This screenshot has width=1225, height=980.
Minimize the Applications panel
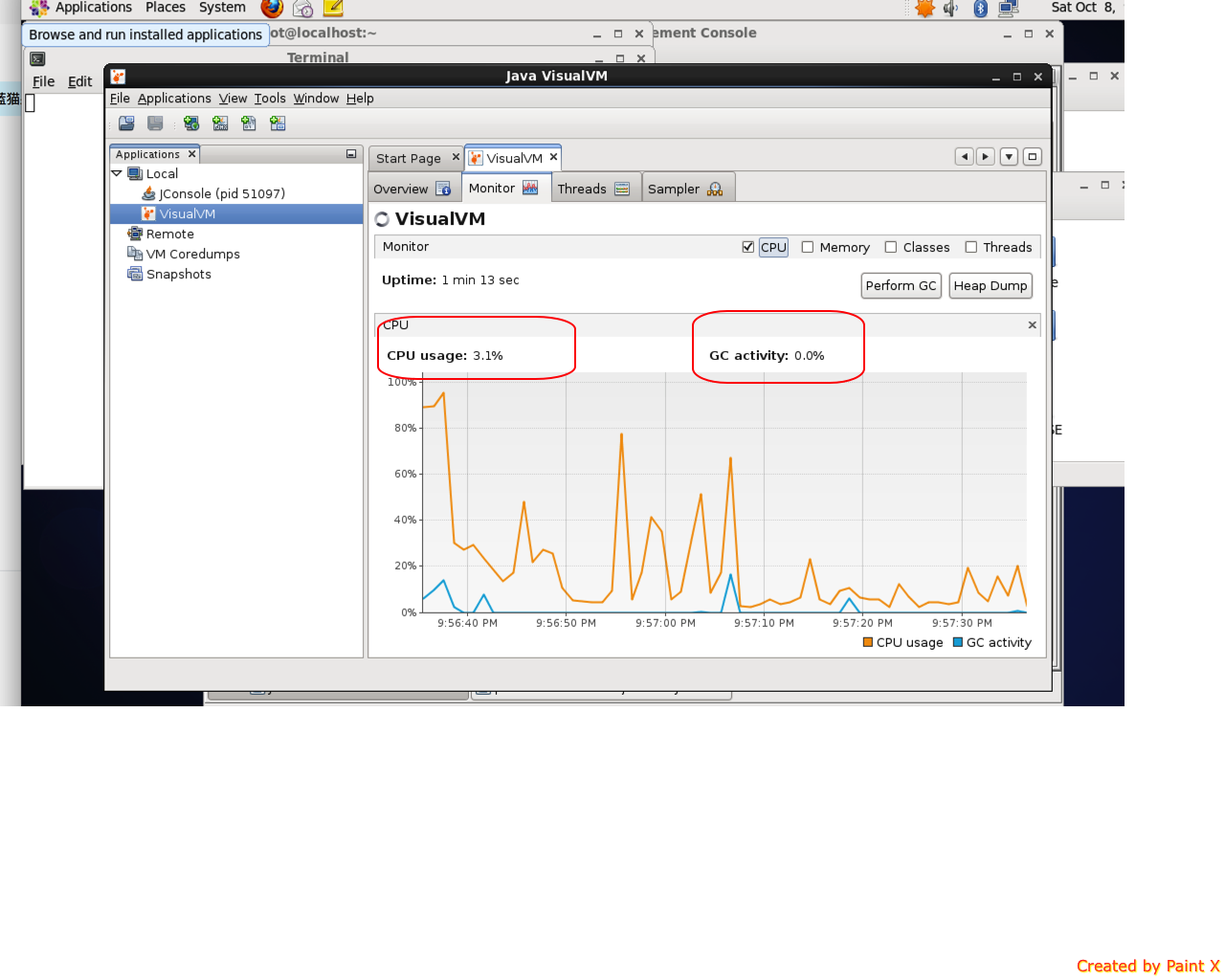click(351, 154)
